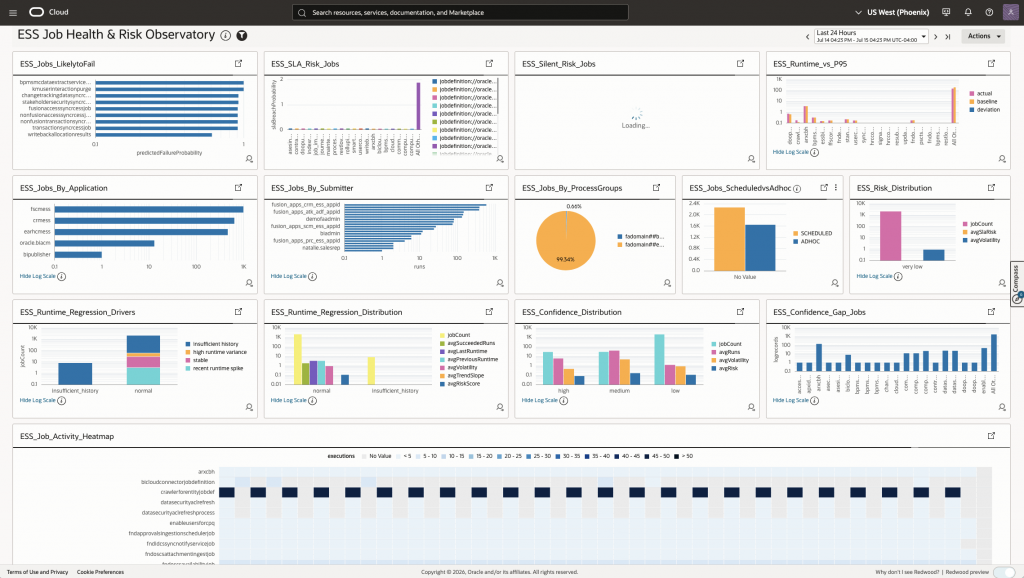Go to the previous time range

coord(807,37)
